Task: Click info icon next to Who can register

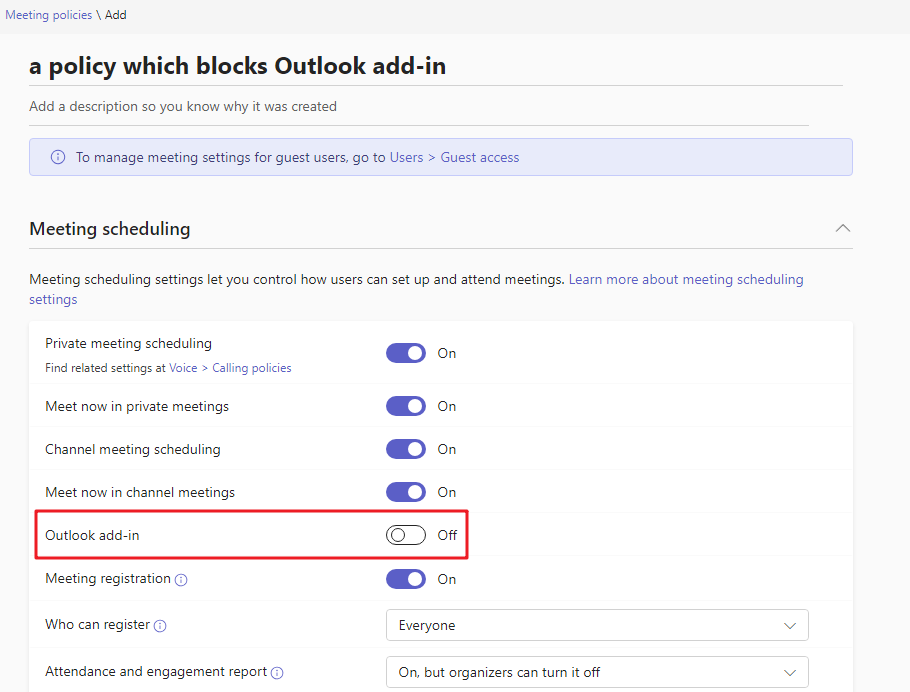Action: [x=160, y=626]
